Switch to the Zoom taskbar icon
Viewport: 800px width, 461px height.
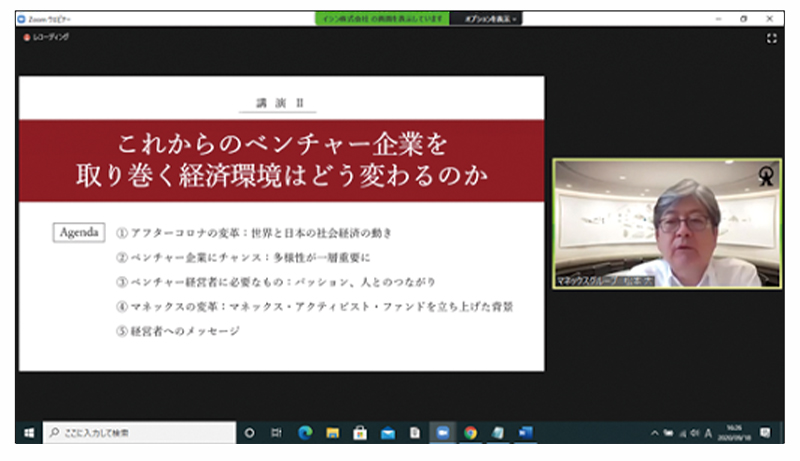coord(441,433)
